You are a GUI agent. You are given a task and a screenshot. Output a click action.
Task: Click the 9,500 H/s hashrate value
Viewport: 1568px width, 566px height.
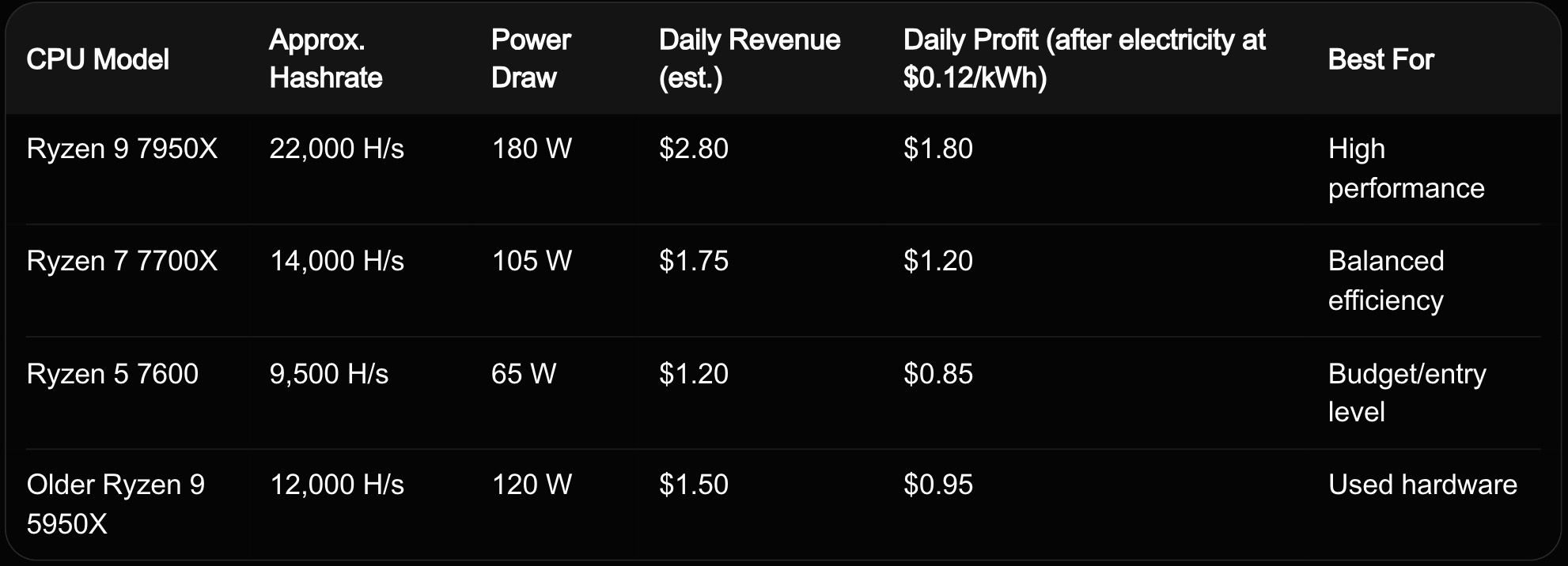click(328, 373)
